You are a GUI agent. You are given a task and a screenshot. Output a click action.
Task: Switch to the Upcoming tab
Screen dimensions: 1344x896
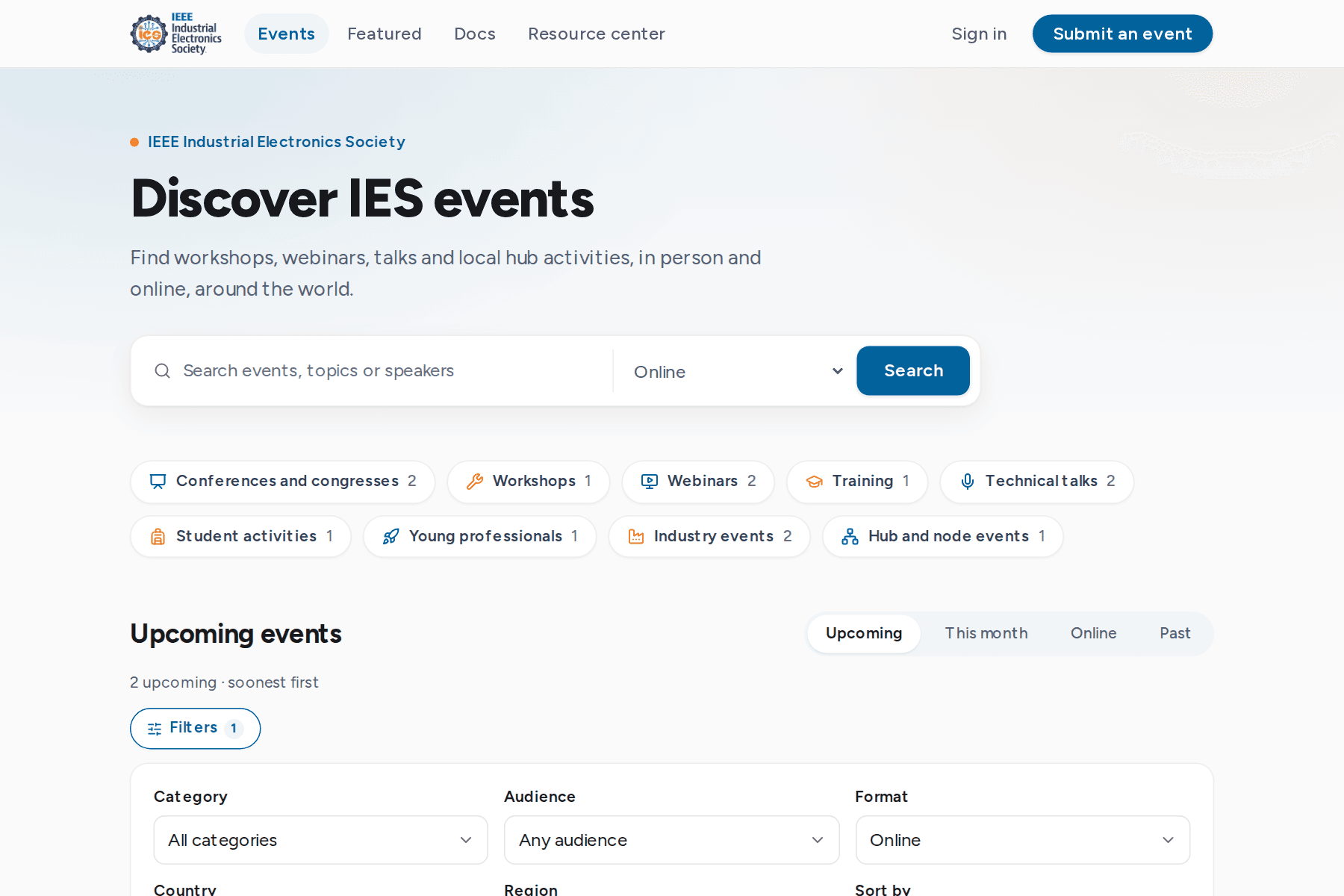864,634
